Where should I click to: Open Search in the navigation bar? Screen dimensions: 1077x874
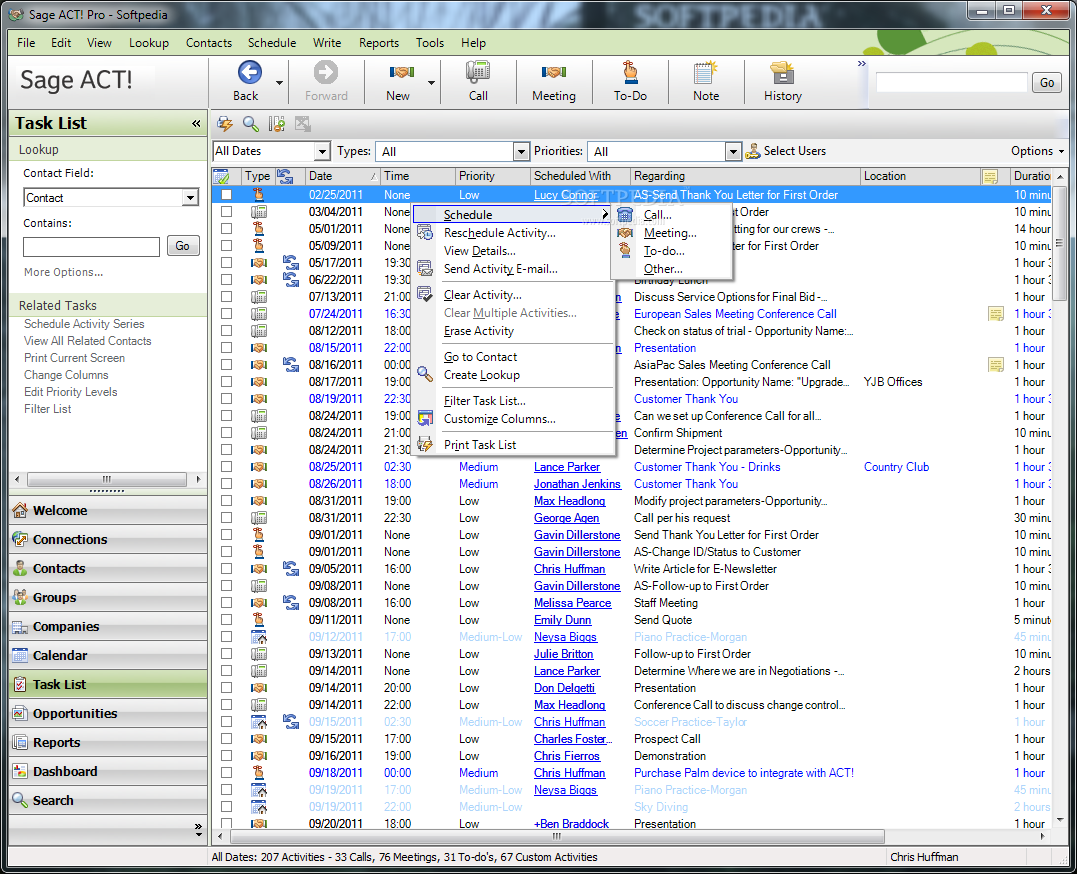108,800
